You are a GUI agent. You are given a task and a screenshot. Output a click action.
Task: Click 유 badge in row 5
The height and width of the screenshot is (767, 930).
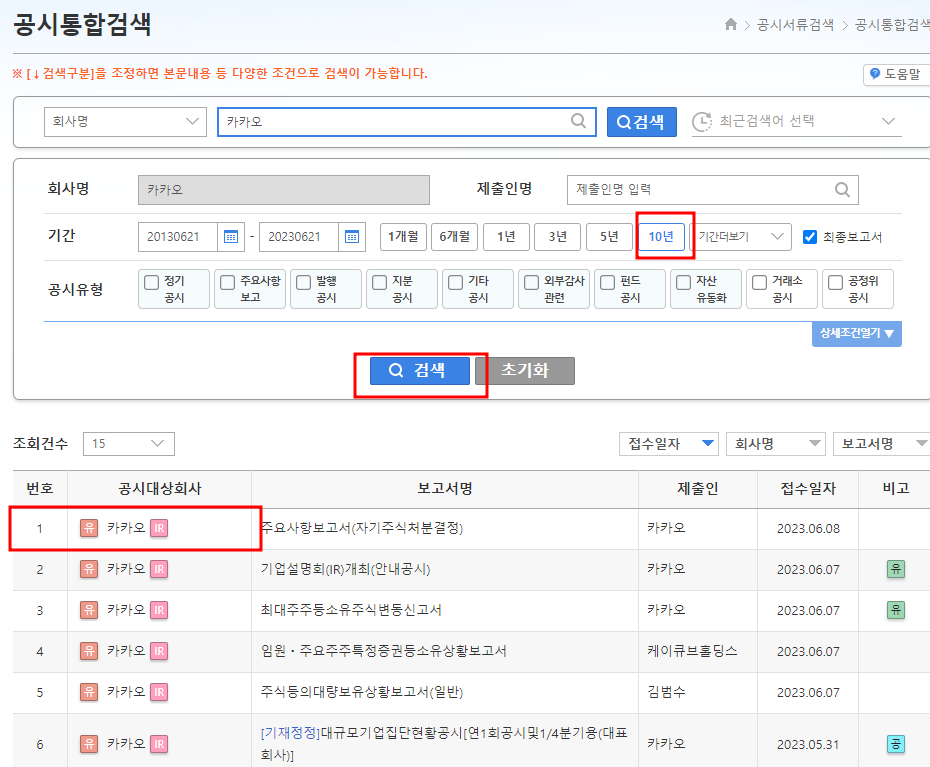pos(89,692)
